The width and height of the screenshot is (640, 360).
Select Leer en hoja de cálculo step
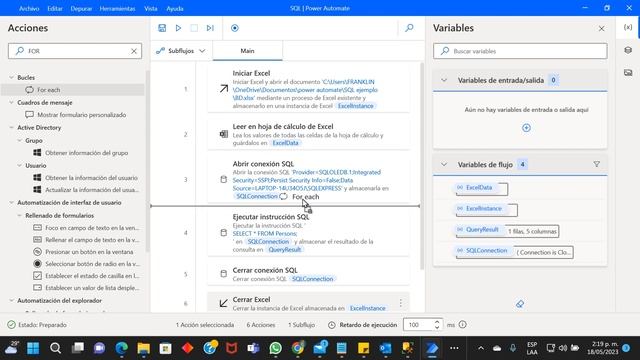coord(308,134)
